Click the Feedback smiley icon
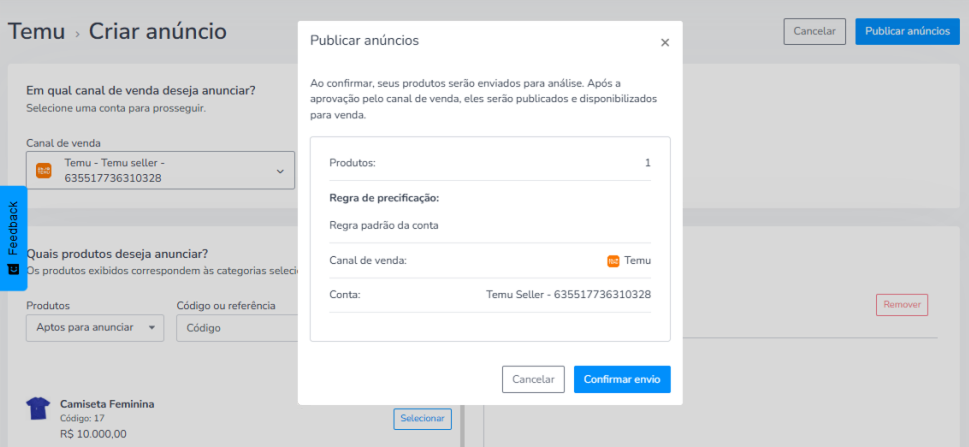 point(13,270)
